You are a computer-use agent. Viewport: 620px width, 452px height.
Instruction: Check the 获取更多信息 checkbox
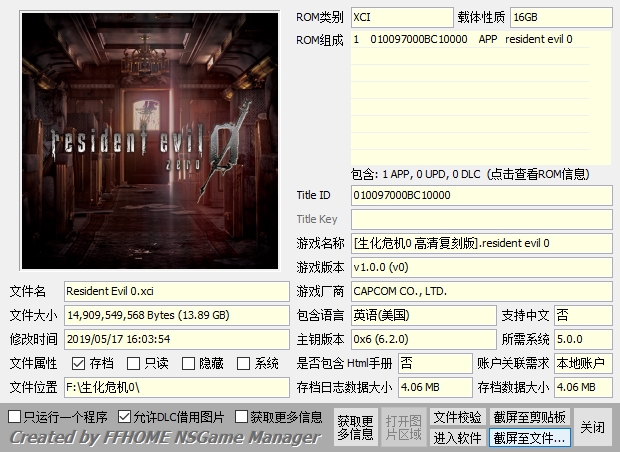pos(241,416)
